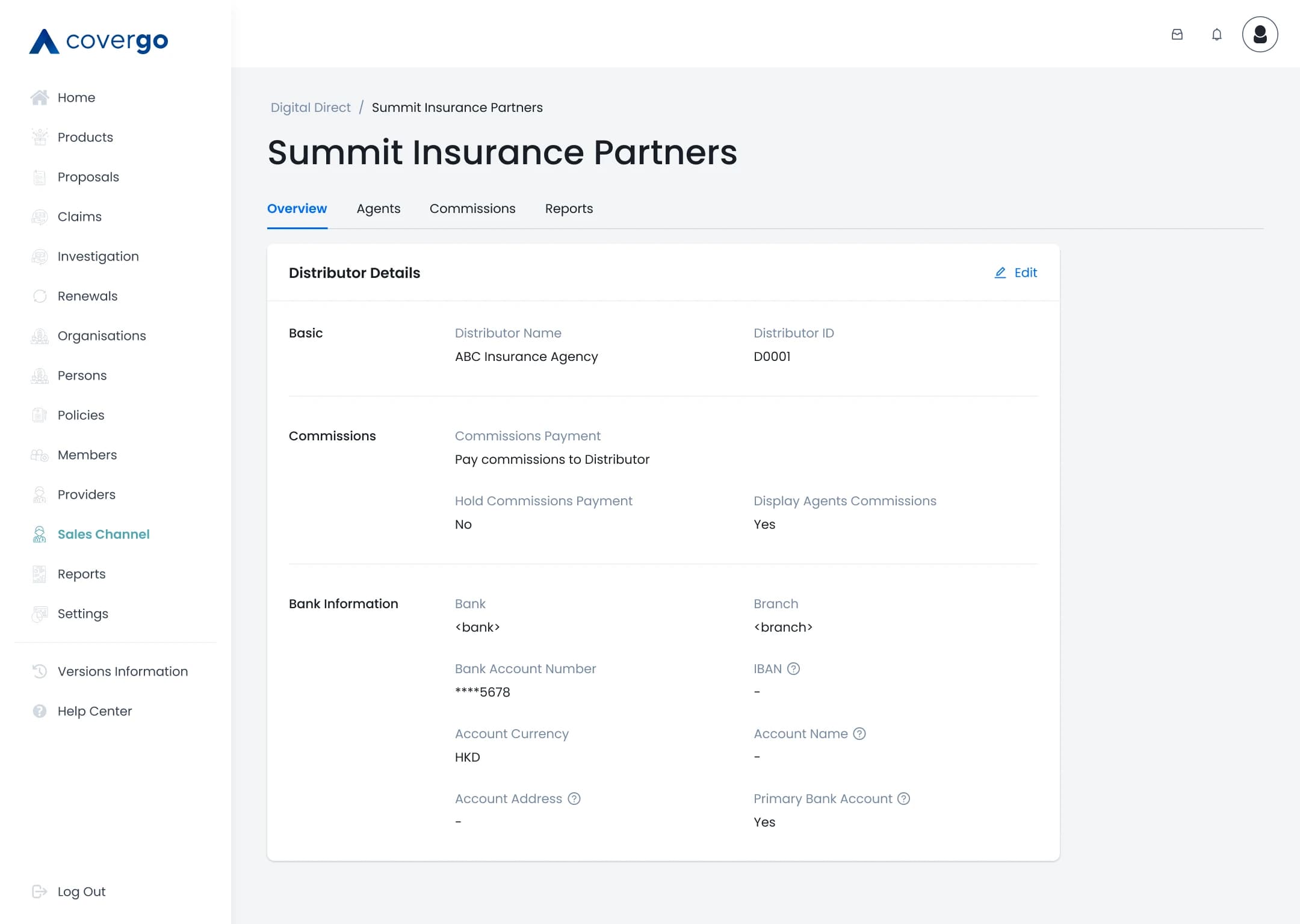The image size is (1300, 924).
Task: Click the Investigation sidebar icon
Action: click(x=40, y=256)
